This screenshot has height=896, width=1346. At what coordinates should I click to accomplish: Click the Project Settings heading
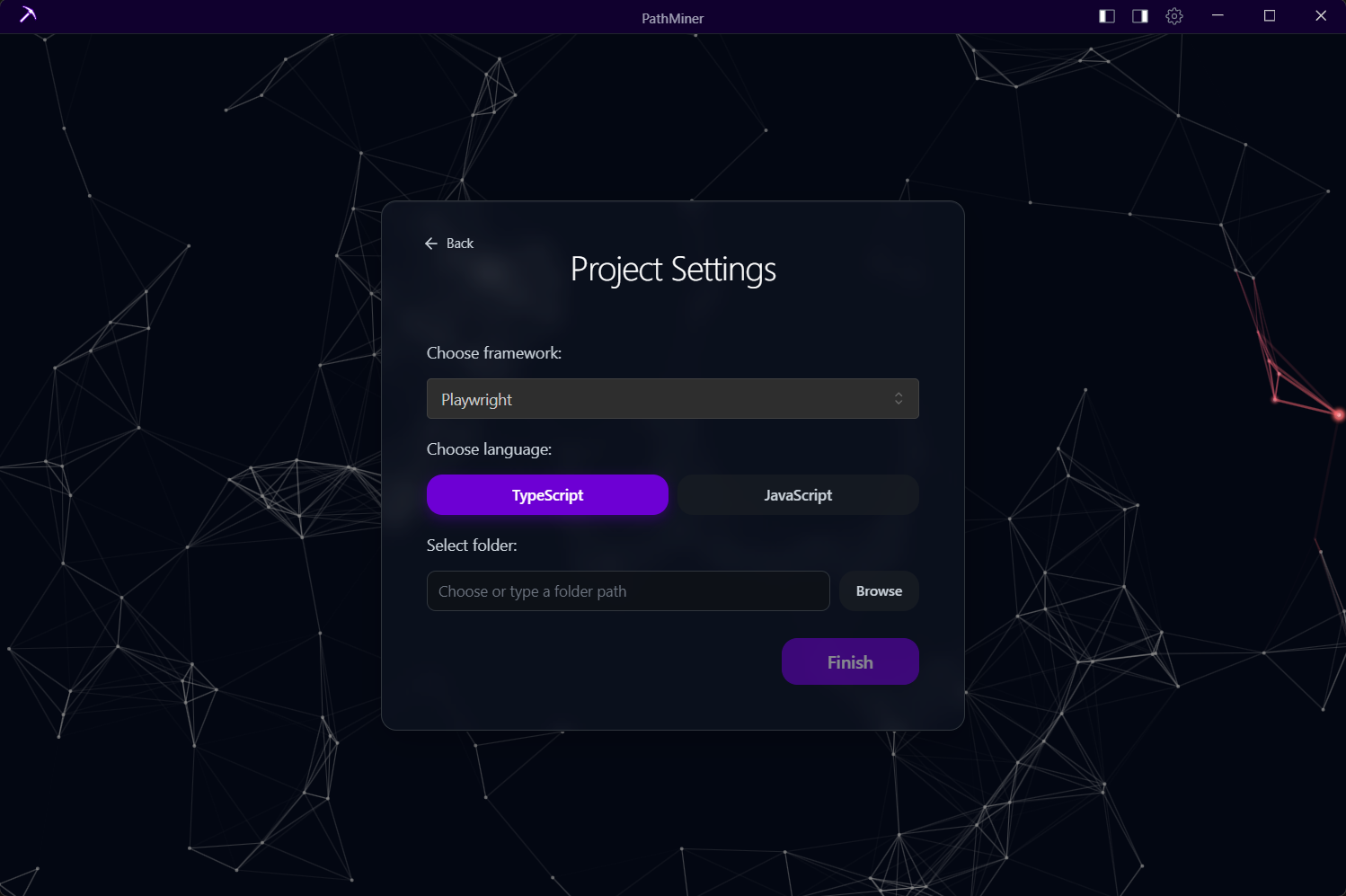click(x=672, y=269)
